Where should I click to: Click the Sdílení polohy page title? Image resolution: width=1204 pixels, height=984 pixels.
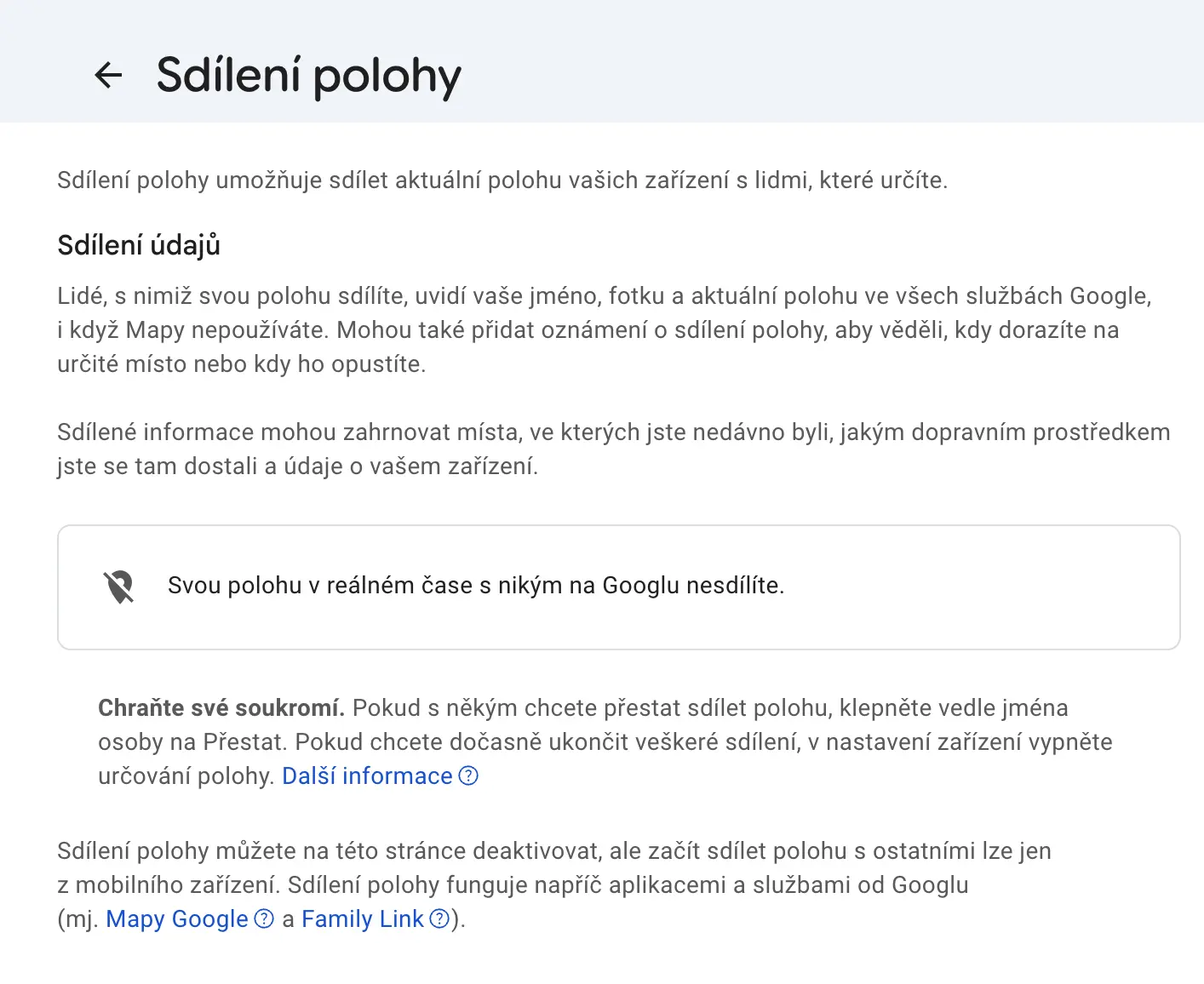click(308, 76)
